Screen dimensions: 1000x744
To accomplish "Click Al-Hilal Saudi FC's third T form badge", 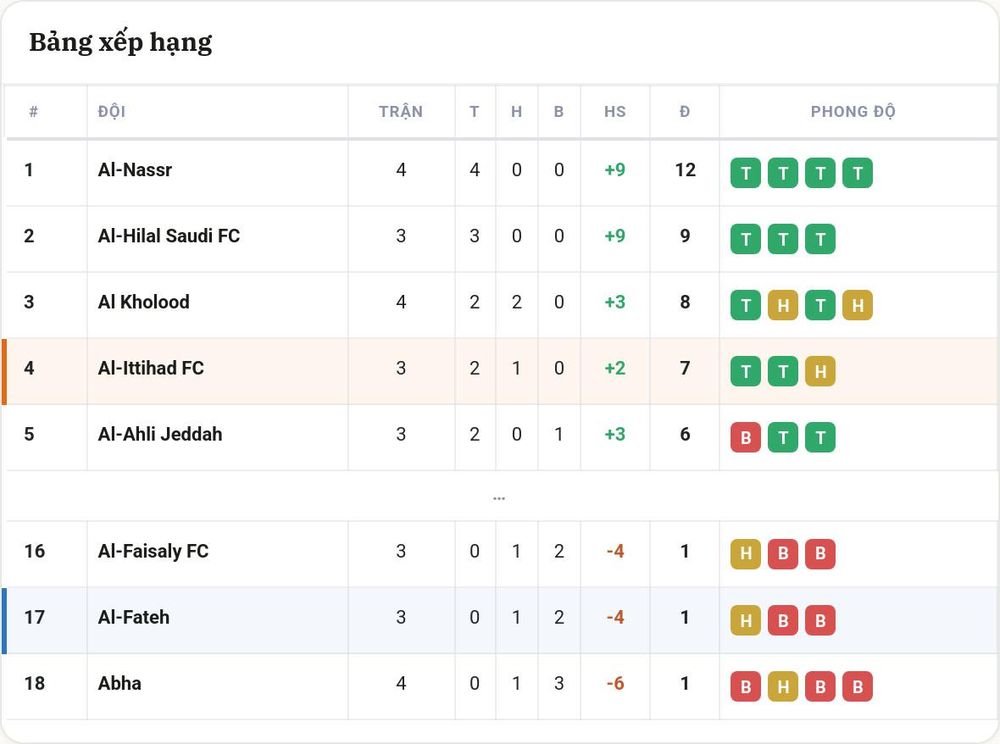I will (820, 240).
